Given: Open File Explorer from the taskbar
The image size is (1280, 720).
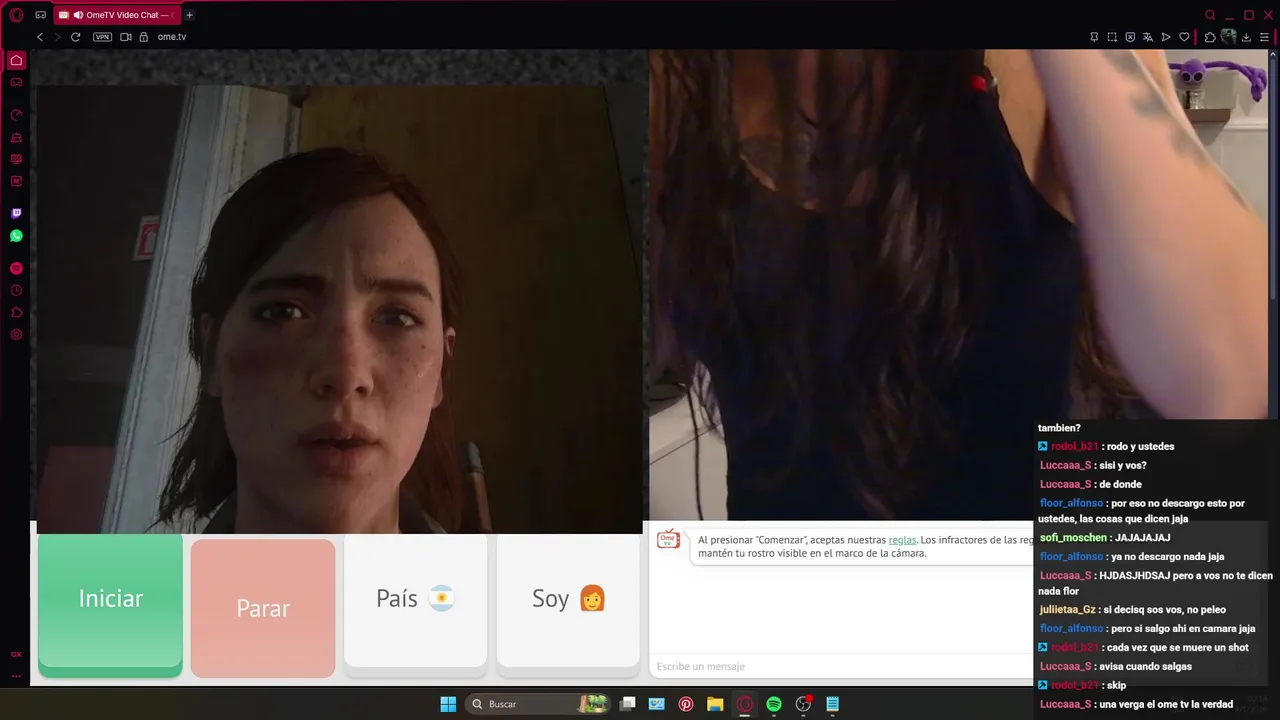Looking at the screenshot, I should click(715, 704).
